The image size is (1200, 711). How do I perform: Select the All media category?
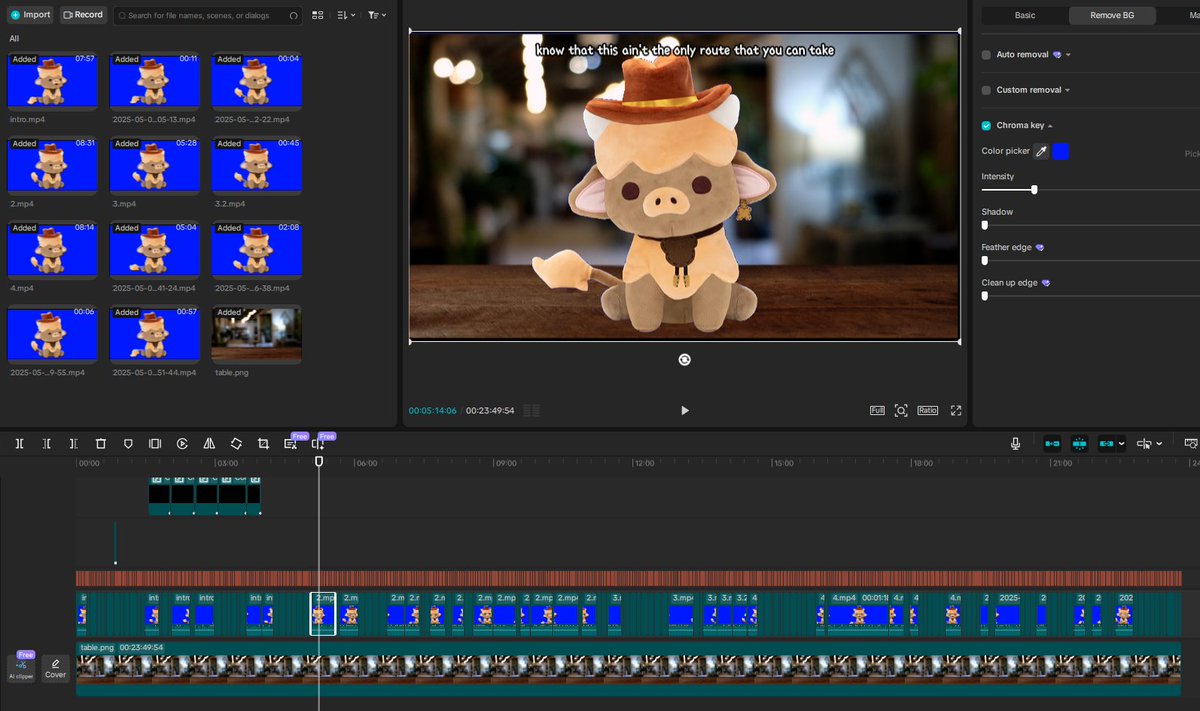coord(14,39)
